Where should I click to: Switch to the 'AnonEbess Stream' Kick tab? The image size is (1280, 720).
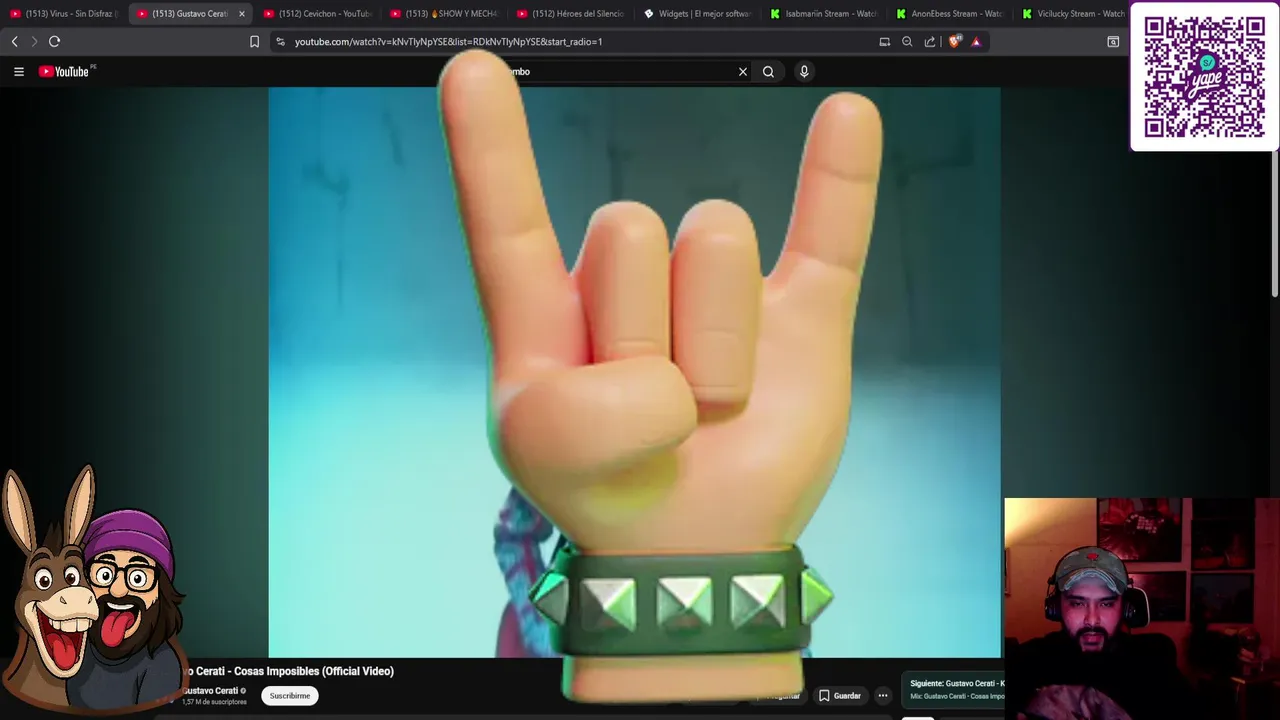pos(950,14)
